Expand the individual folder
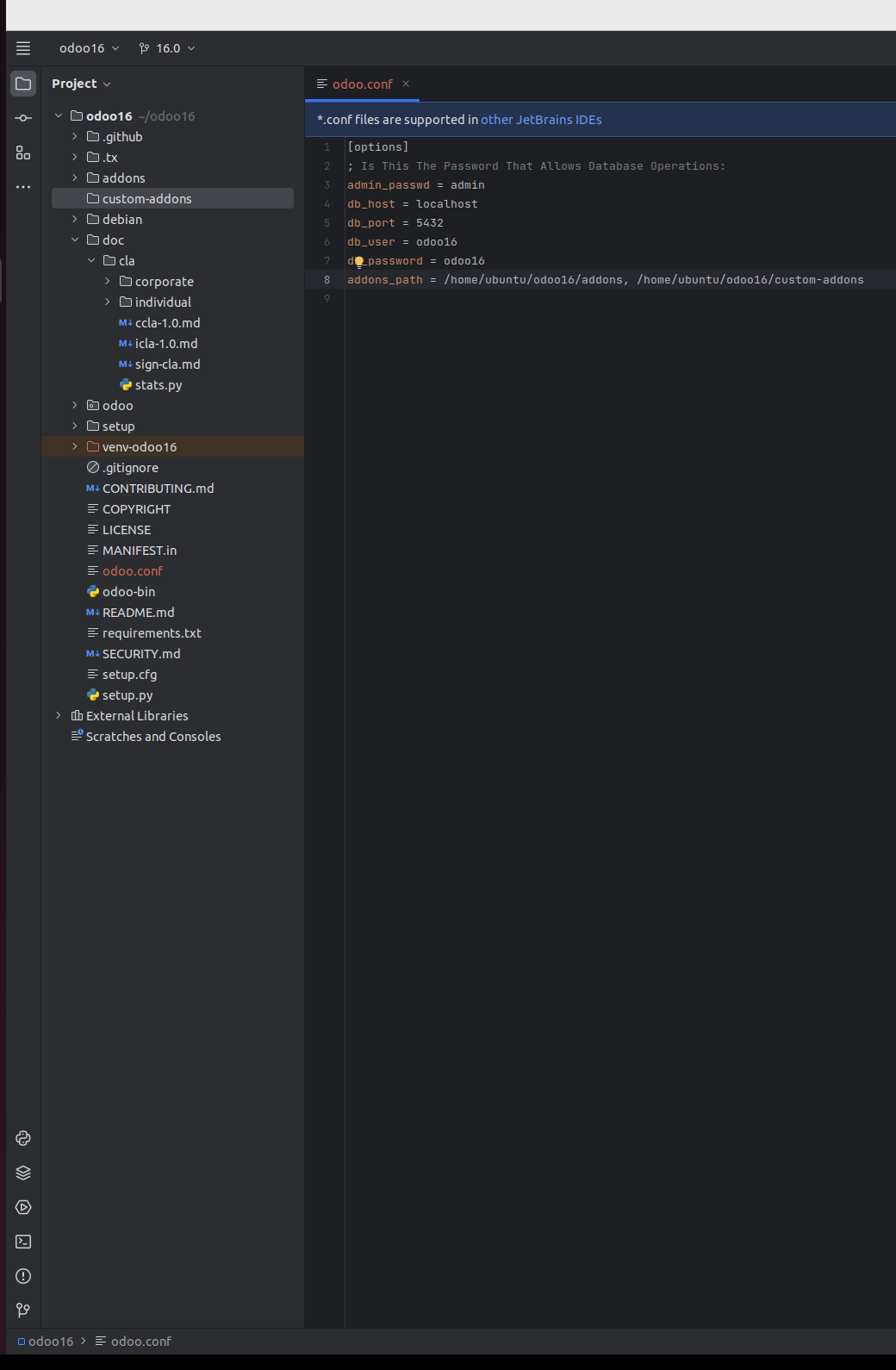The height and width of the screenshot is (1370, 896). [x=108, y=302]
